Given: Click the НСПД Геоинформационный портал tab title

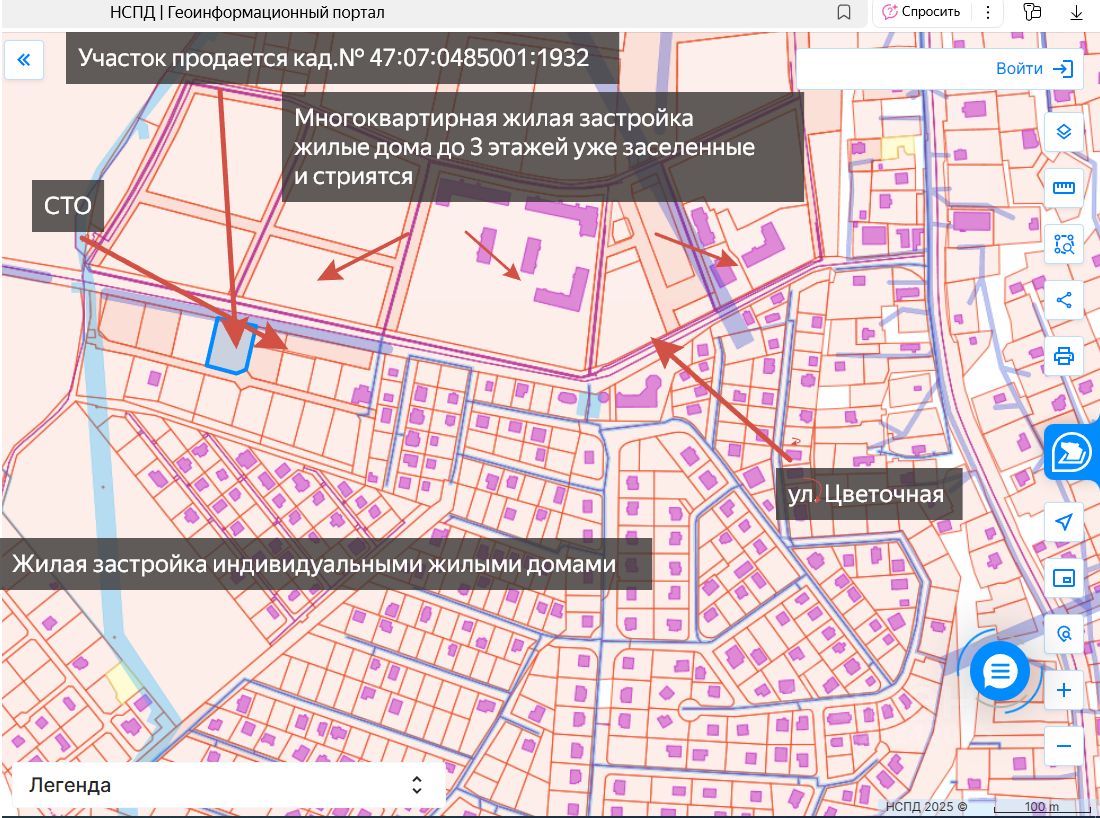Looking at the screenshot, I should click(247, 12).
